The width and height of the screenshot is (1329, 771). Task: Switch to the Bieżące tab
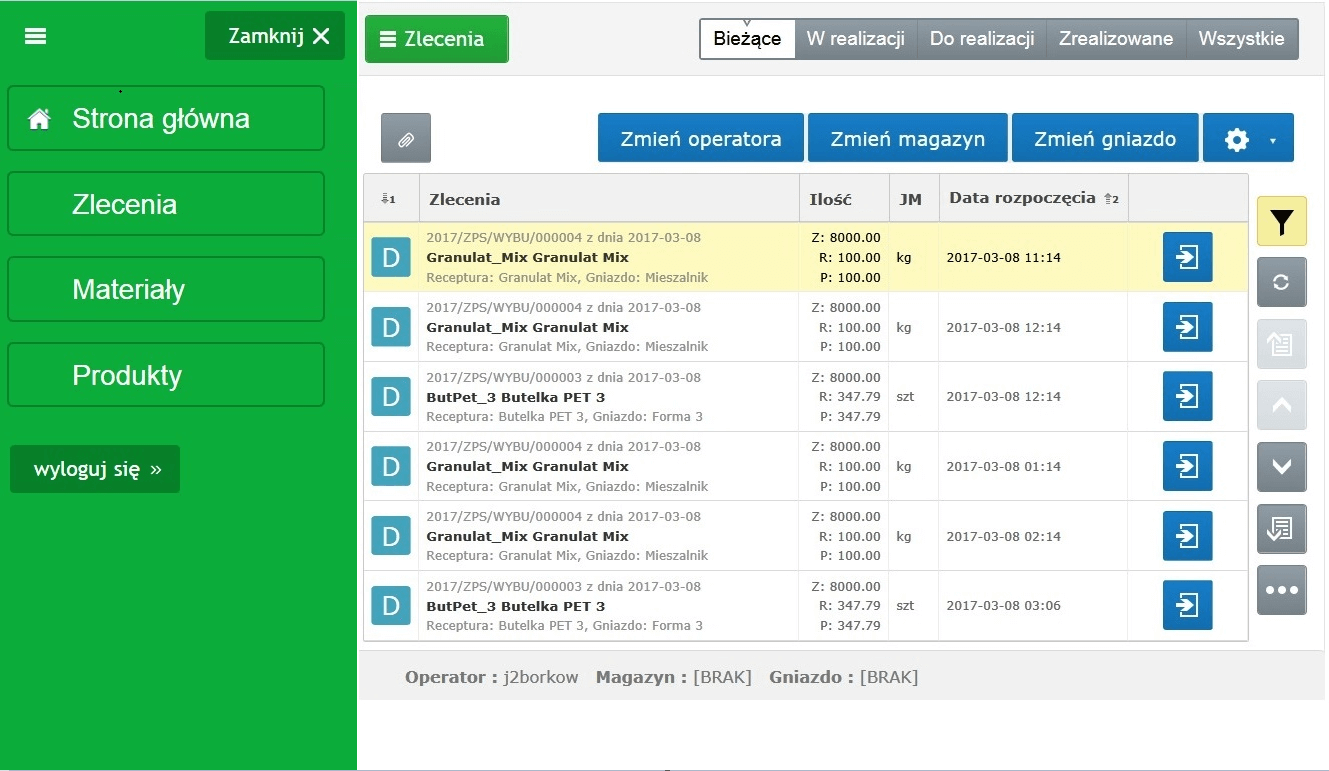pos(747,39)
